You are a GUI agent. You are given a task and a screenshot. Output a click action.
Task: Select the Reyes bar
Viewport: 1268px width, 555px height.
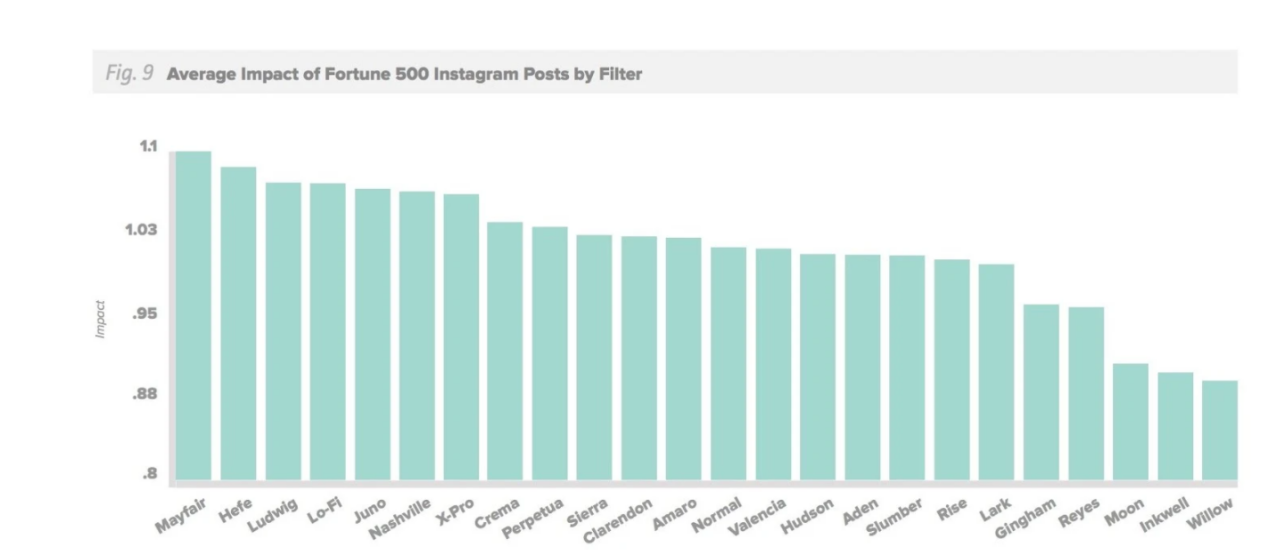click(1086, 393)
